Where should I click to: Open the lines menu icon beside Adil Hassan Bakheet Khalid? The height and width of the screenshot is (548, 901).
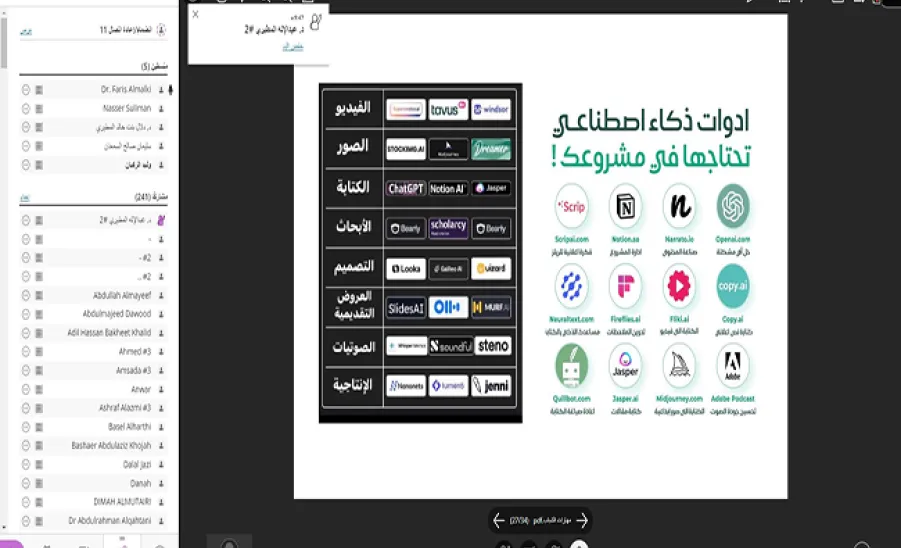click(39, 333)
